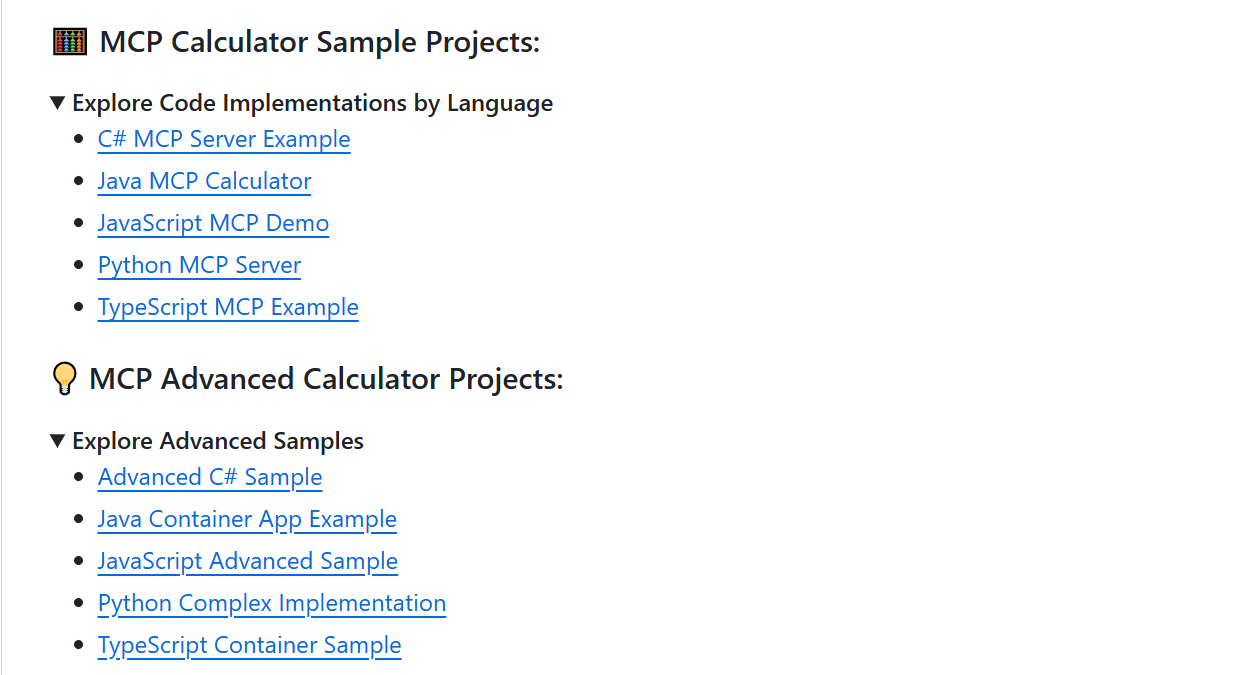Click the bullet before Java MCP Calculator
The height and width of the screenshot is (675, 1239).
(x=79, y=181)
